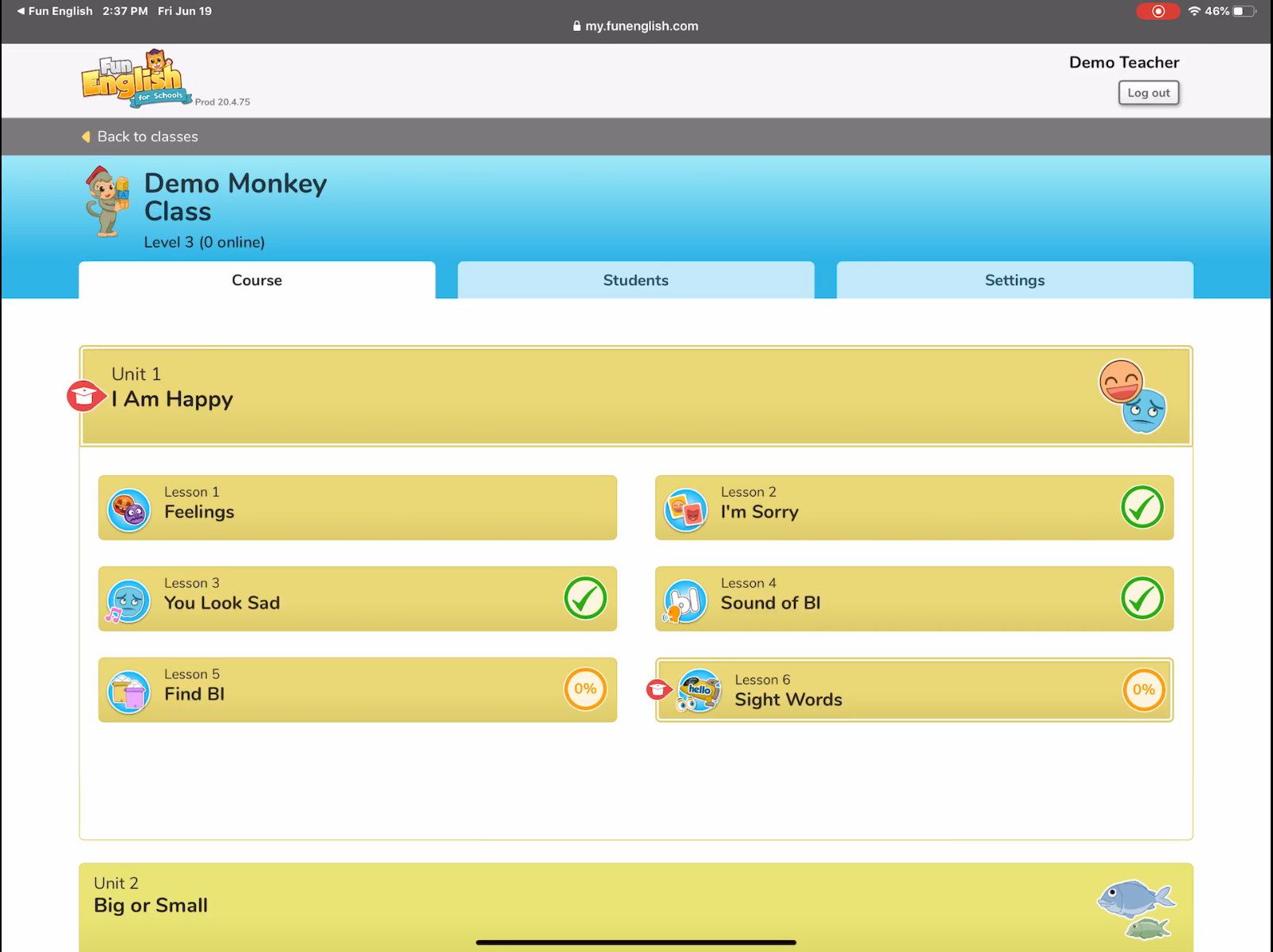Click the Log out button
The width and height of the screenshot is (1273, 952).
coord(1148,93)
